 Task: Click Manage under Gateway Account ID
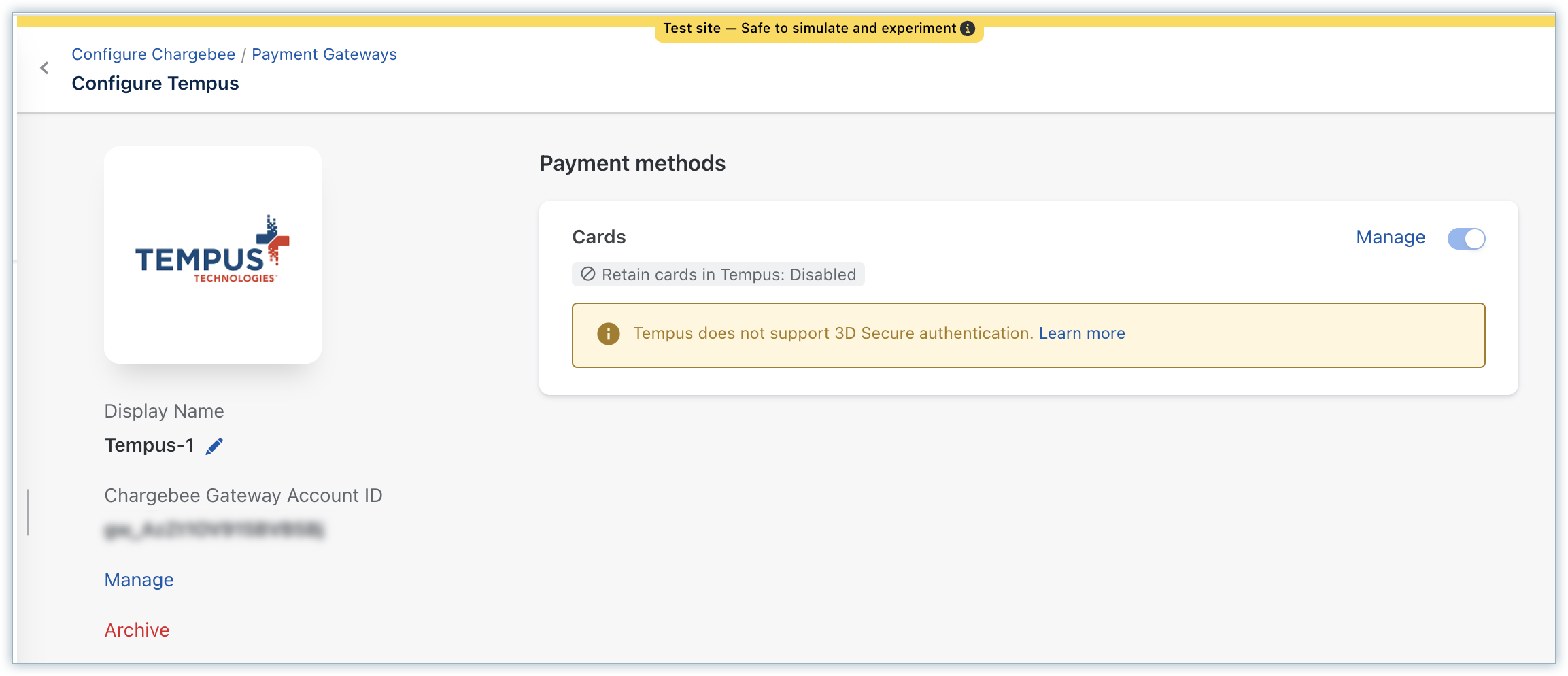(x=139, y=580)
